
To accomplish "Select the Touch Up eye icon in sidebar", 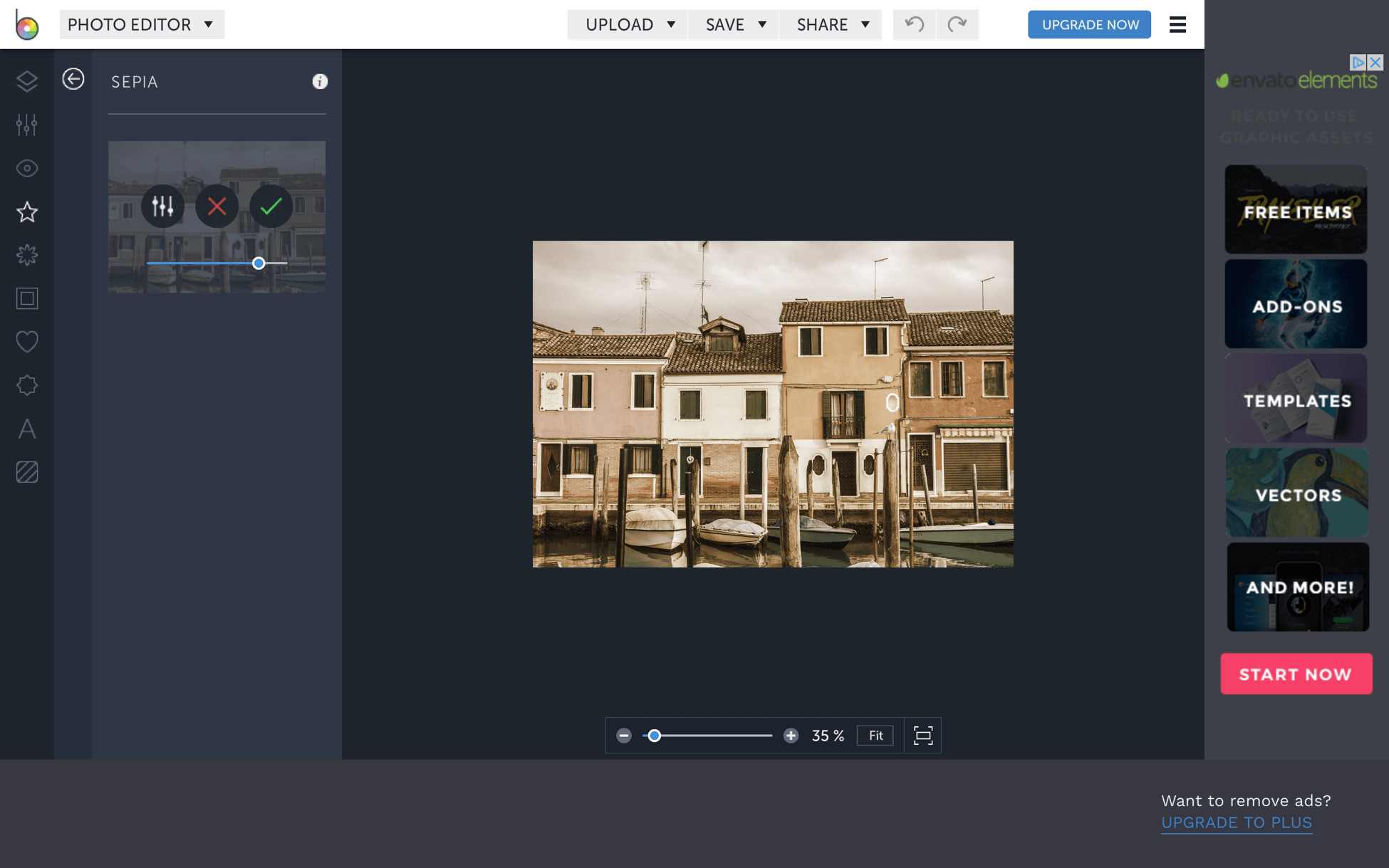I will (27, 168).
